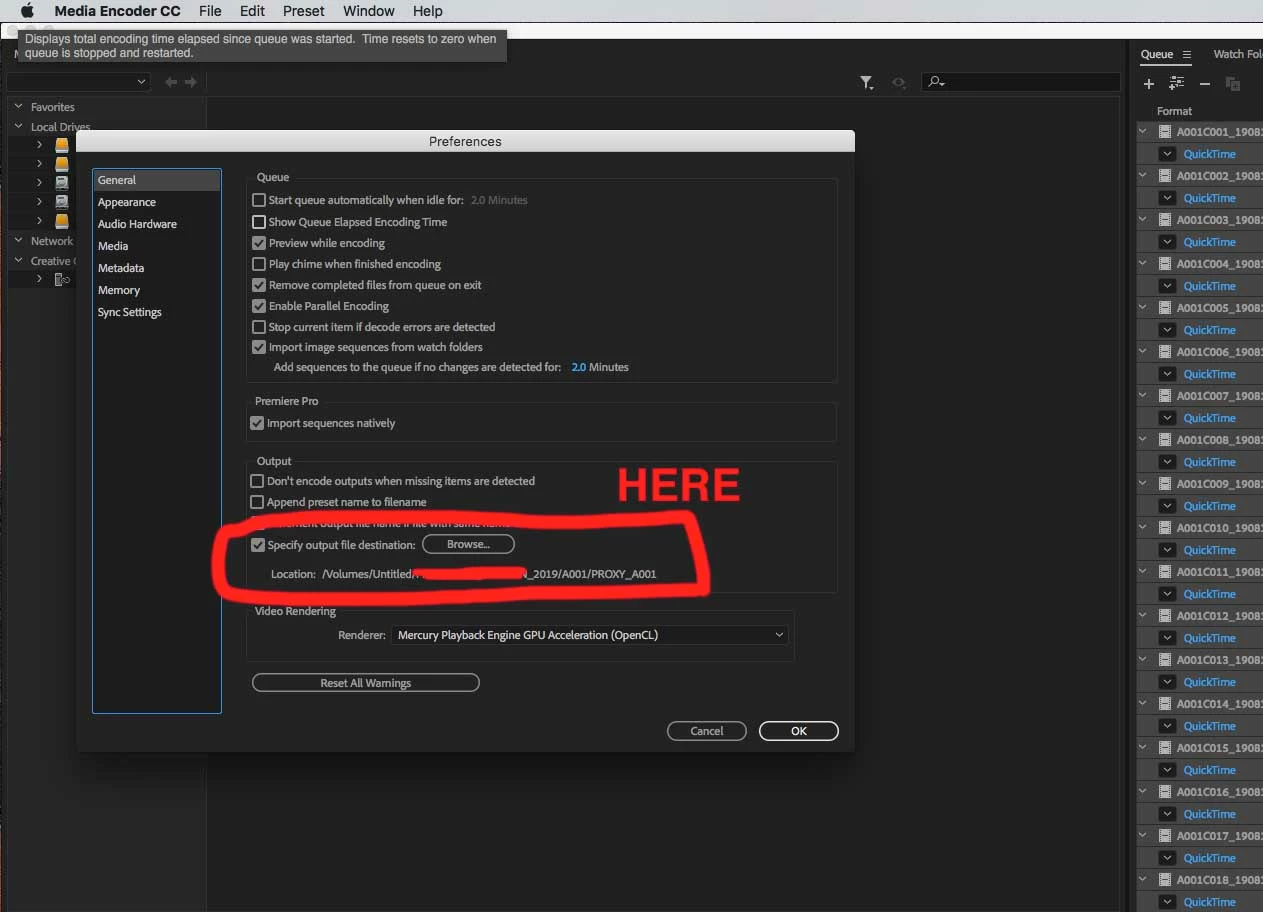Enable Show Queue Elapsed Encoding Time
This screenshot has width=1263, height=912.
point(259,222)
